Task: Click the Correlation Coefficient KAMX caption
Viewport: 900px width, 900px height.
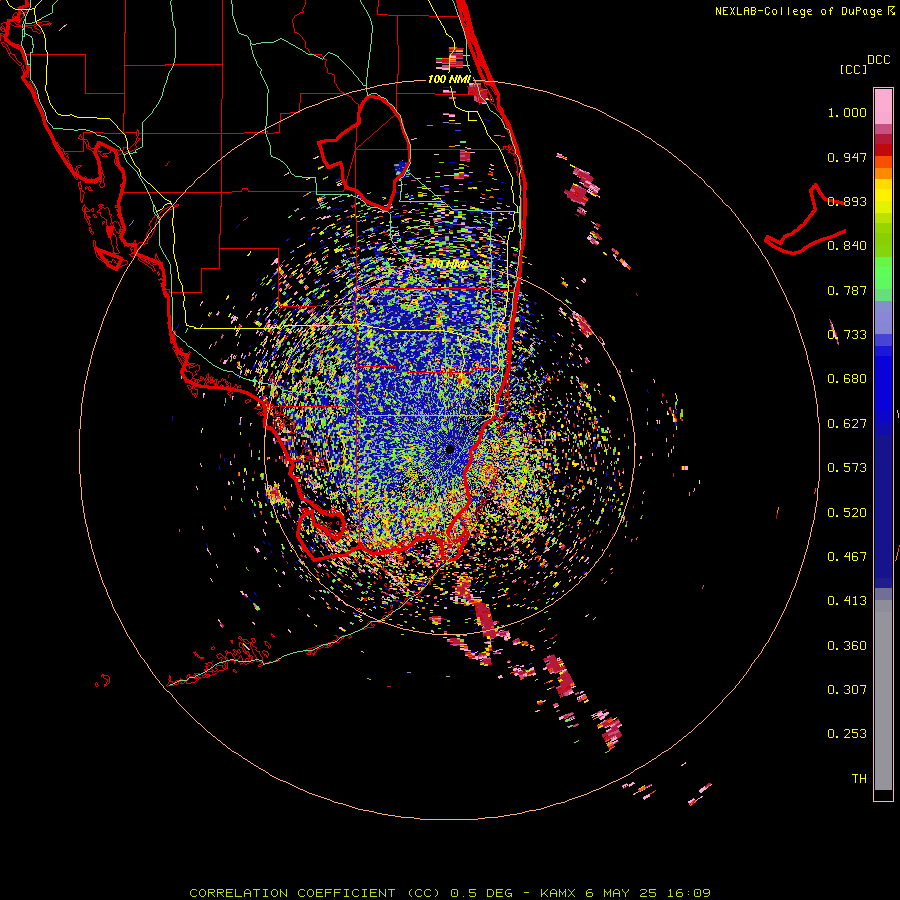Action: (x=450, y=893)
